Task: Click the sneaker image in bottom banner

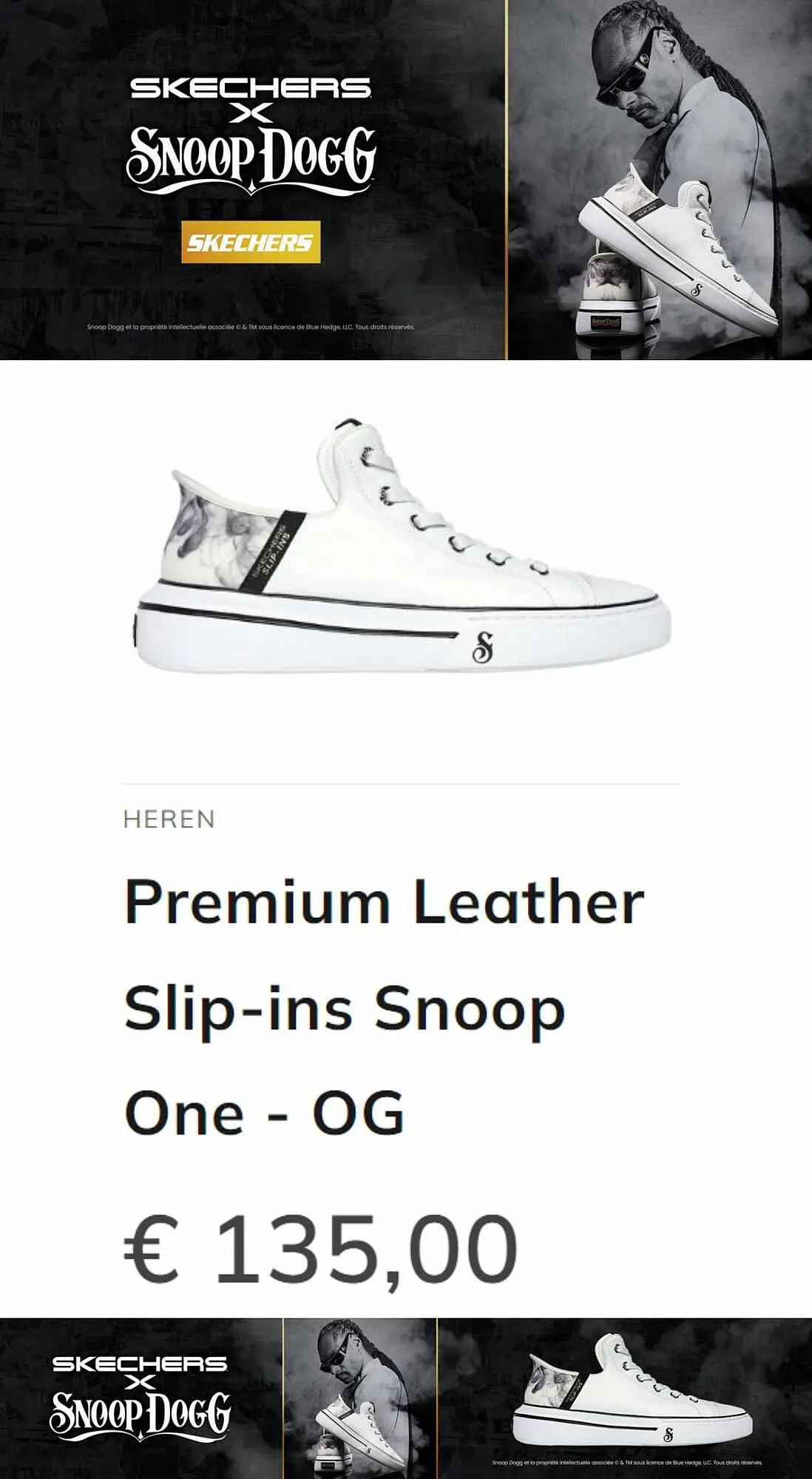Action: [632, 1390]
